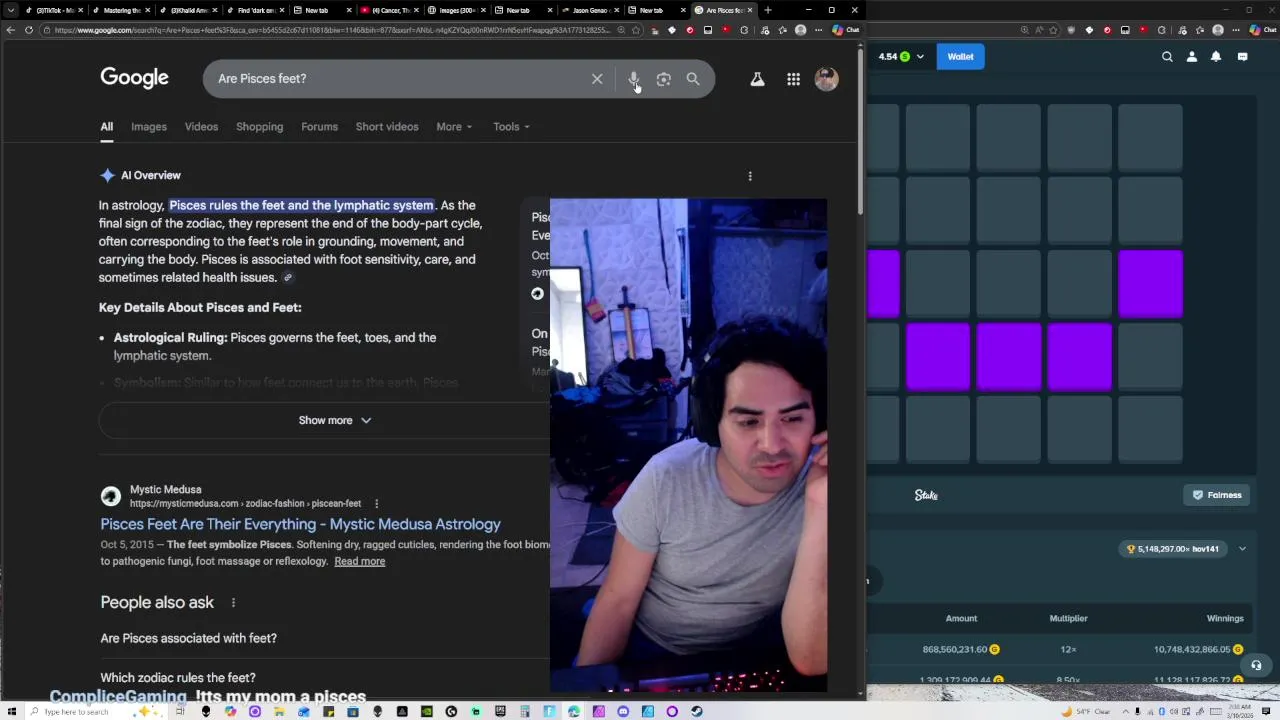Switch to Images results tab
The width and height of the screenshot is (1280, 720).
click(149, 127)
